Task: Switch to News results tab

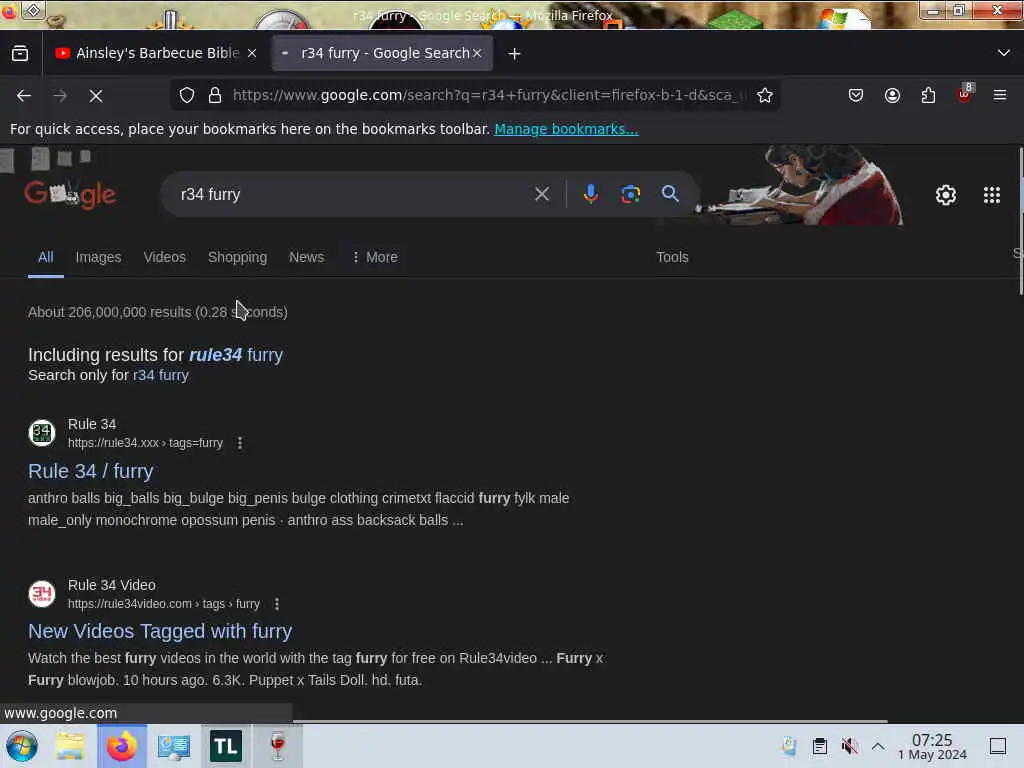Action: tap(306, 257)
